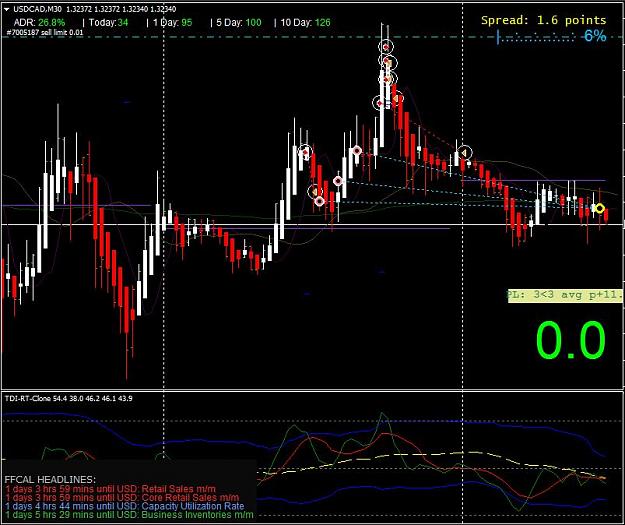Select the yellow circle marker on latest candle
Viewport: 625px width, 525px height.
599,208
